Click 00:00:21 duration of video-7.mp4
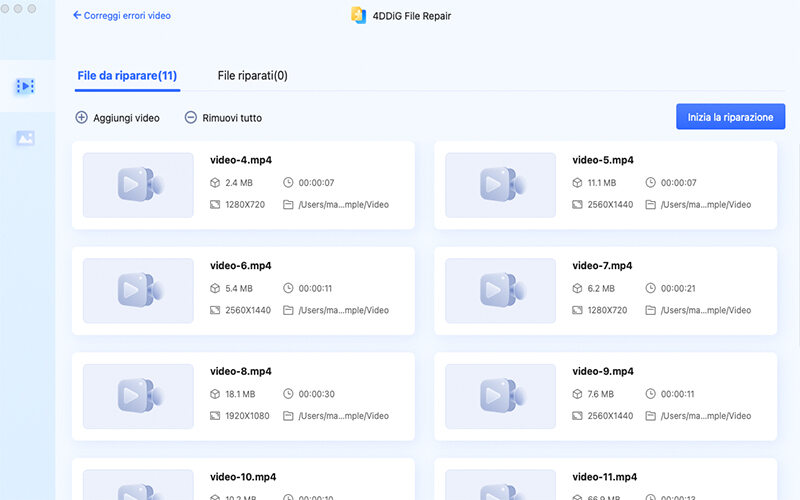This screenshot has width=800, height=500. click(678, 288)
